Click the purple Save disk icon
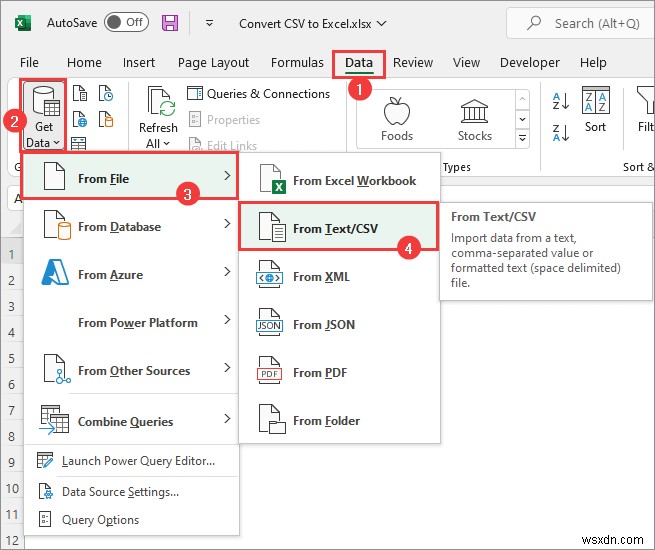The height and width of the screenshot is (550, 655). pos(170,23)
